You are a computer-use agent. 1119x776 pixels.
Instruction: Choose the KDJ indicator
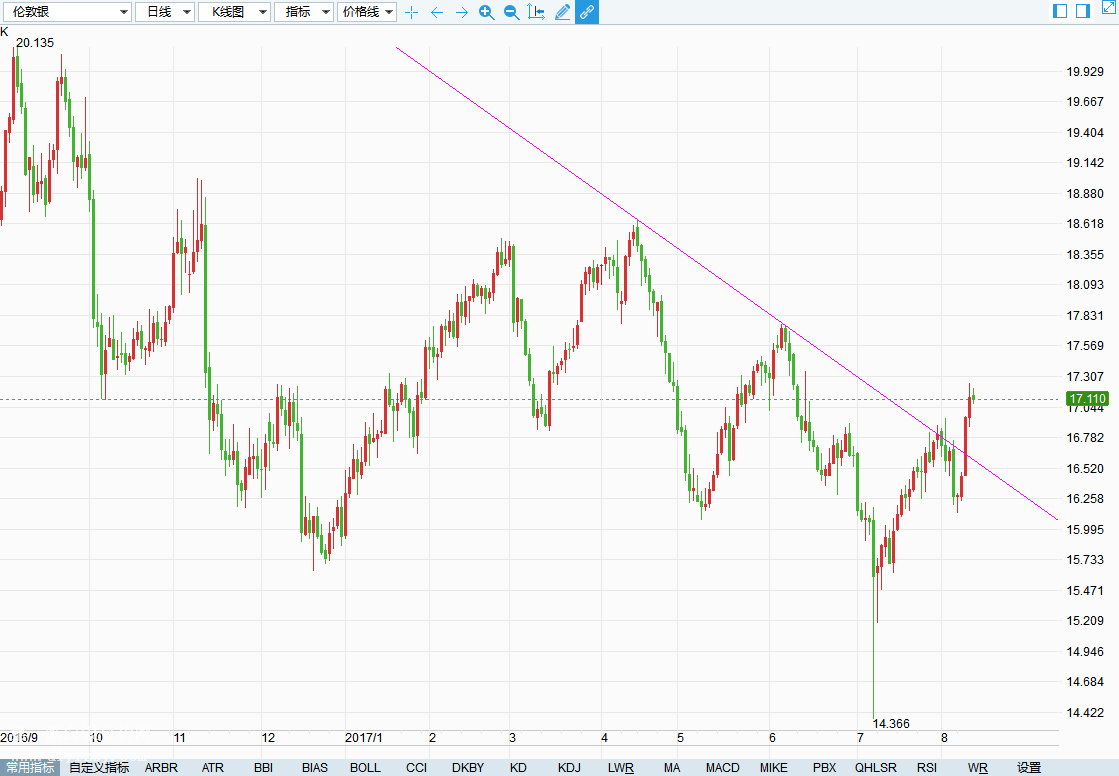tap(569, 768)
